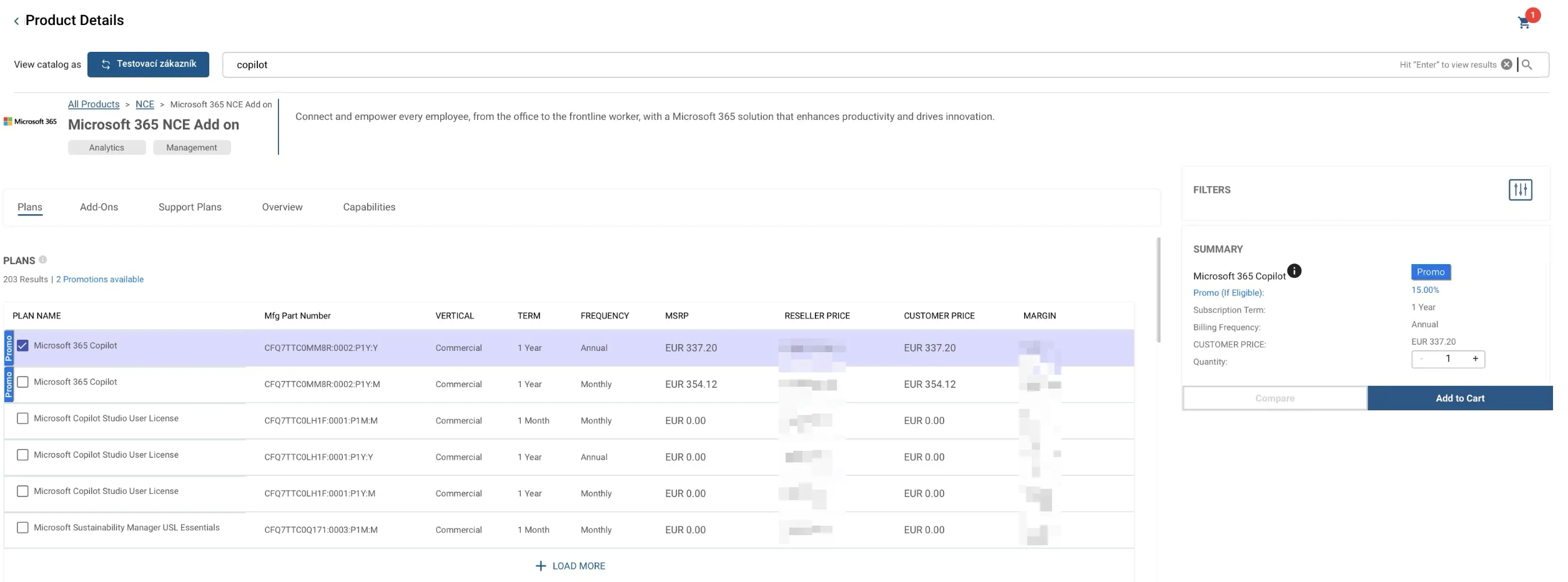Screen dimensions: 1568x582
Task: Select Copilot Studio User License P1Y:Y plan
Action: tap(22, 455)
